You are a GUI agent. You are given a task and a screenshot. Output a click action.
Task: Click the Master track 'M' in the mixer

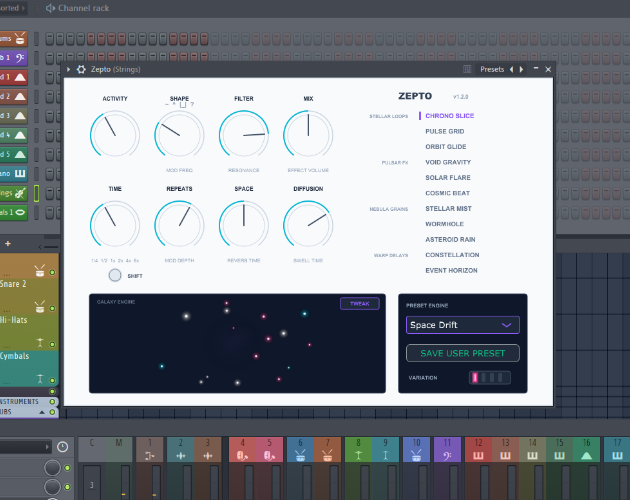[119, 449]
